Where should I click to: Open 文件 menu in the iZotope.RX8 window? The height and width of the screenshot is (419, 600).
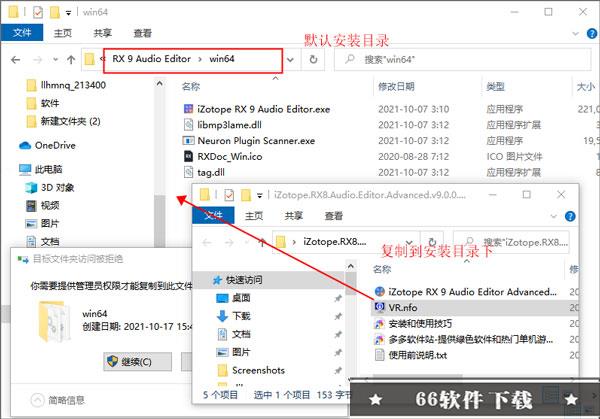pos(213,215)
